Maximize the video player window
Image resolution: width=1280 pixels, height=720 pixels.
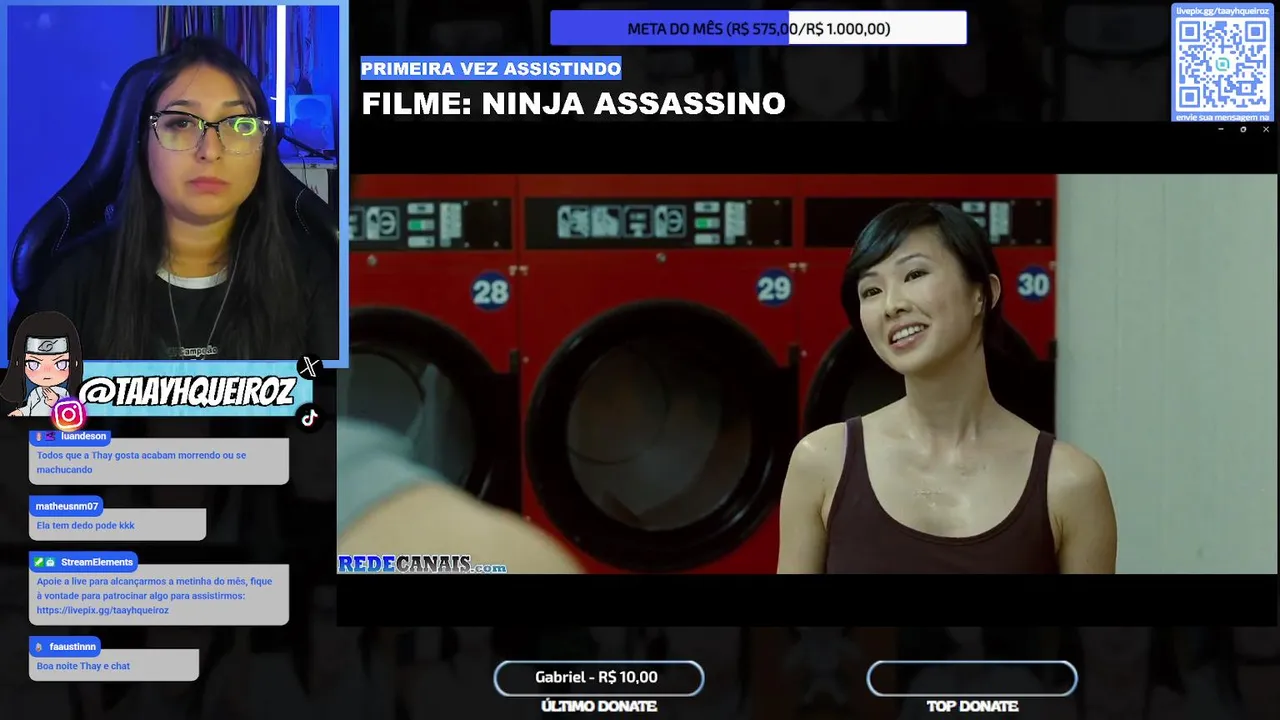1243,129
